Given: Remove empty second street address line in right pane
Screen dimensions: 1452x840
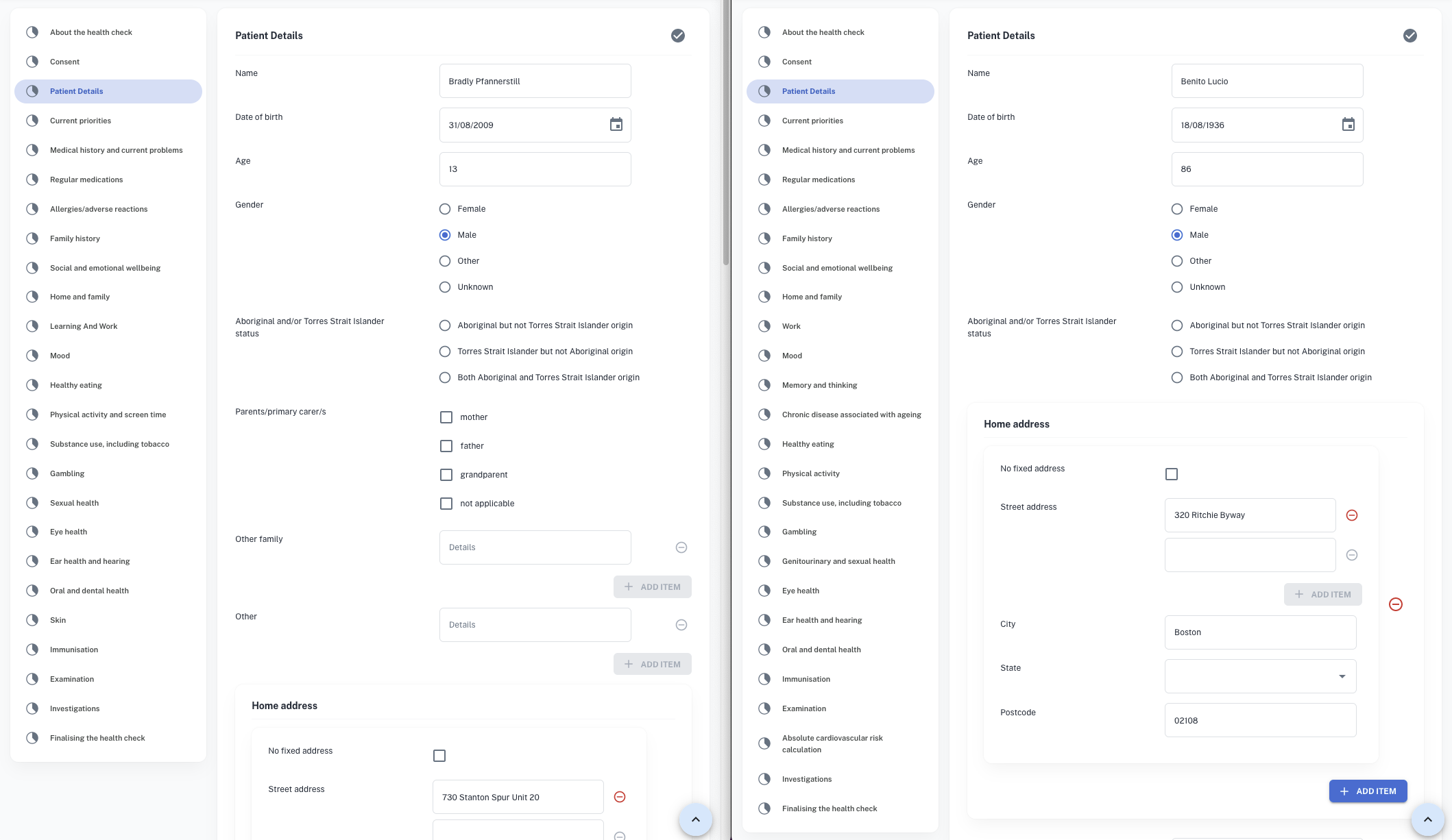Looking at the screenshot, I should [1352, 555].
